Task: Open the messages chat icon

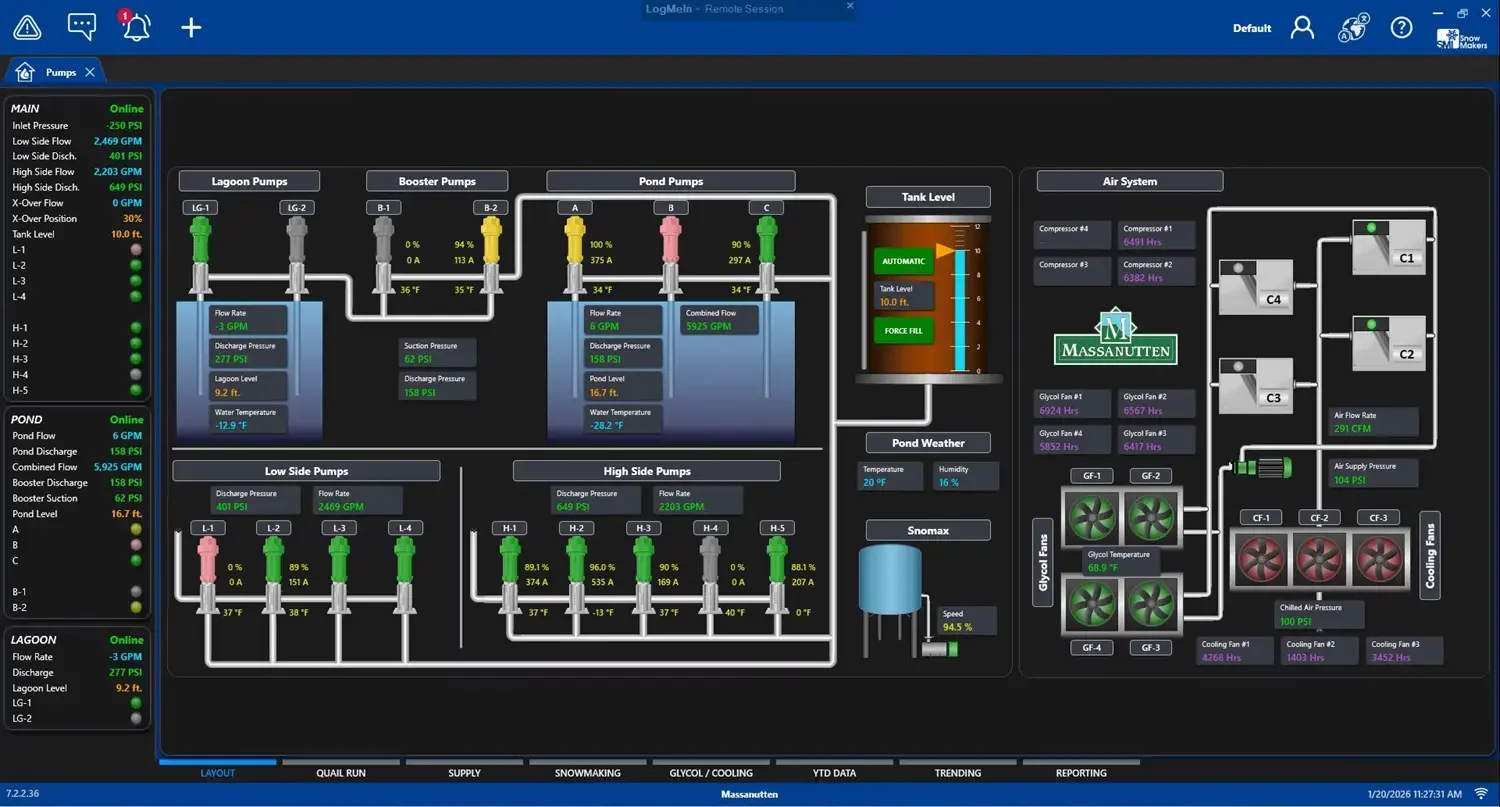Action: coord(81,26)
